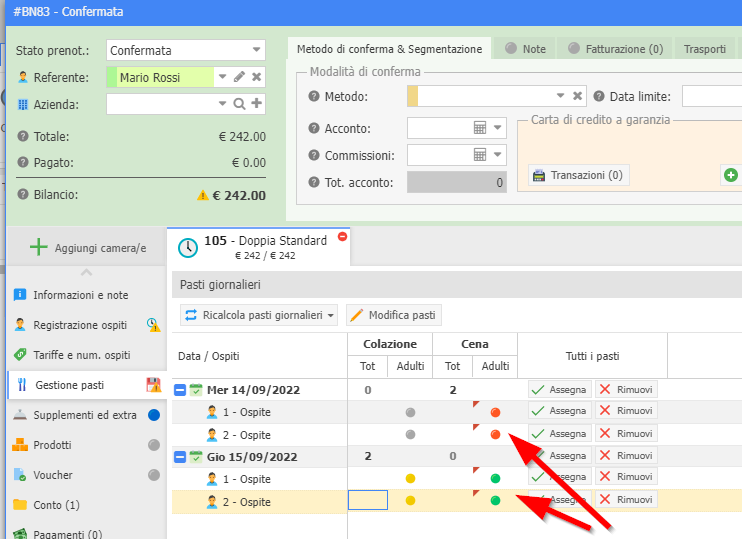Open the Acconto dropdown arrow
This screenshot has height=539, width=742.
[x=497, y=128]
